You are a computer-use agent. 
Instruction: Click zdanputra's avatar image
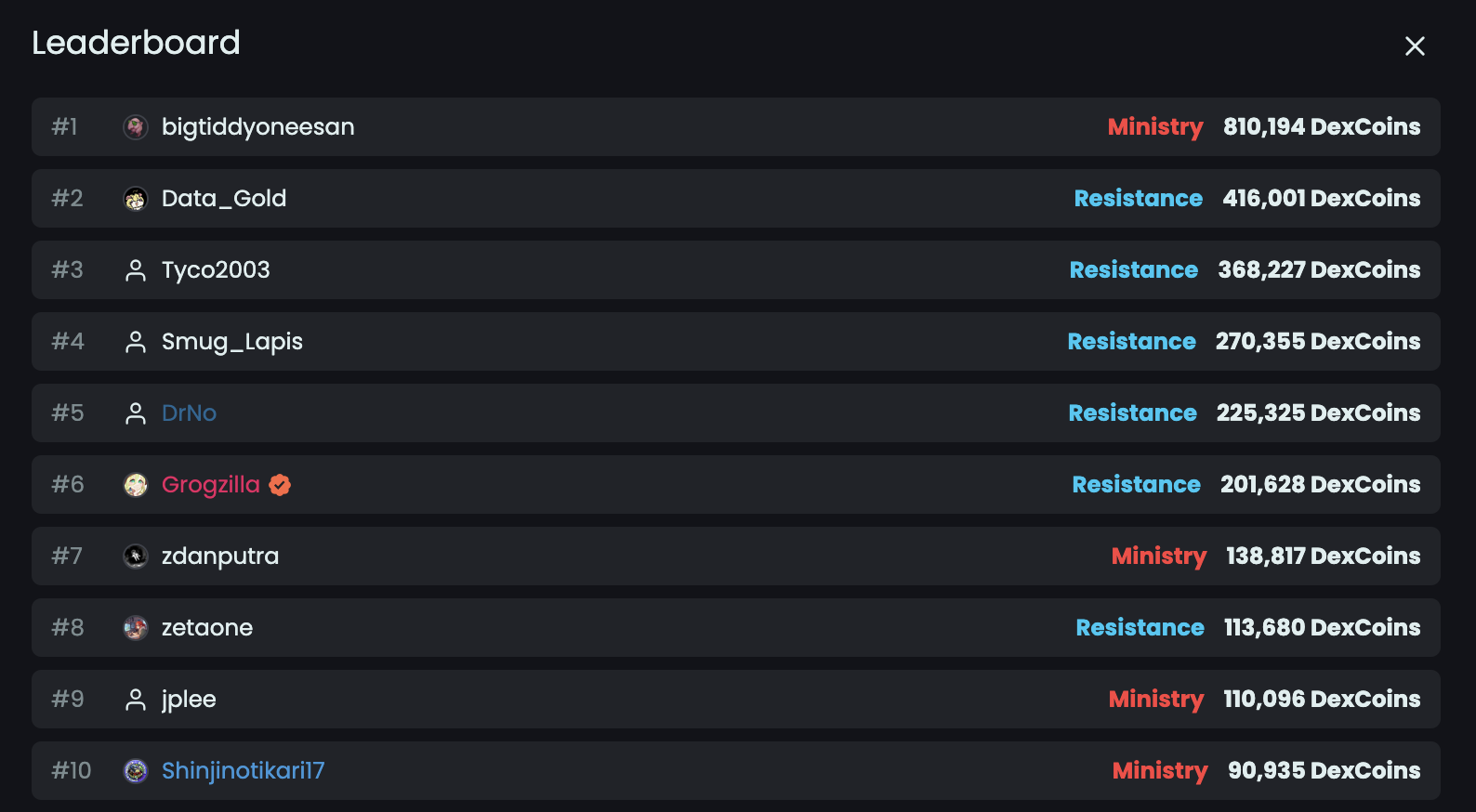[x=136, y=557]
